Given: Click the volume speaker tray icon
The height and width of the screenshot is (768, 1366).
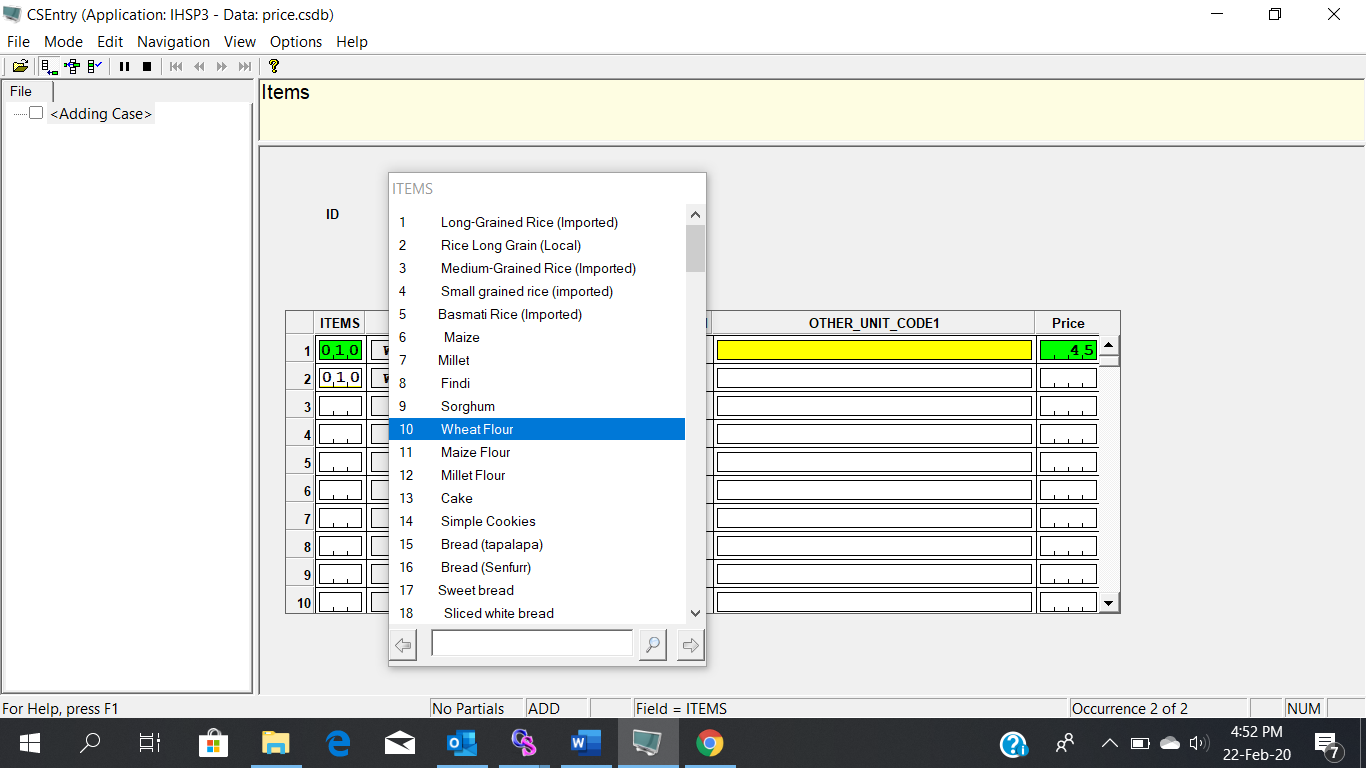Looking at the screenshot, I should (1199, 743).
